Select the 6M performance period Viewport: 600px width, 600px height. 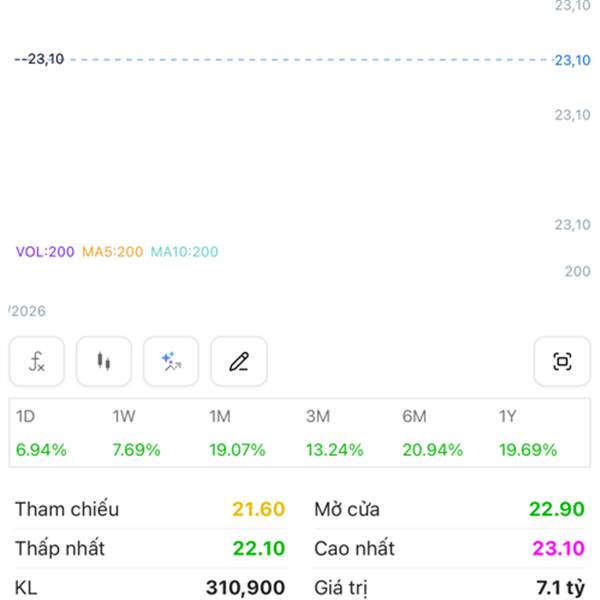point(434,433)
